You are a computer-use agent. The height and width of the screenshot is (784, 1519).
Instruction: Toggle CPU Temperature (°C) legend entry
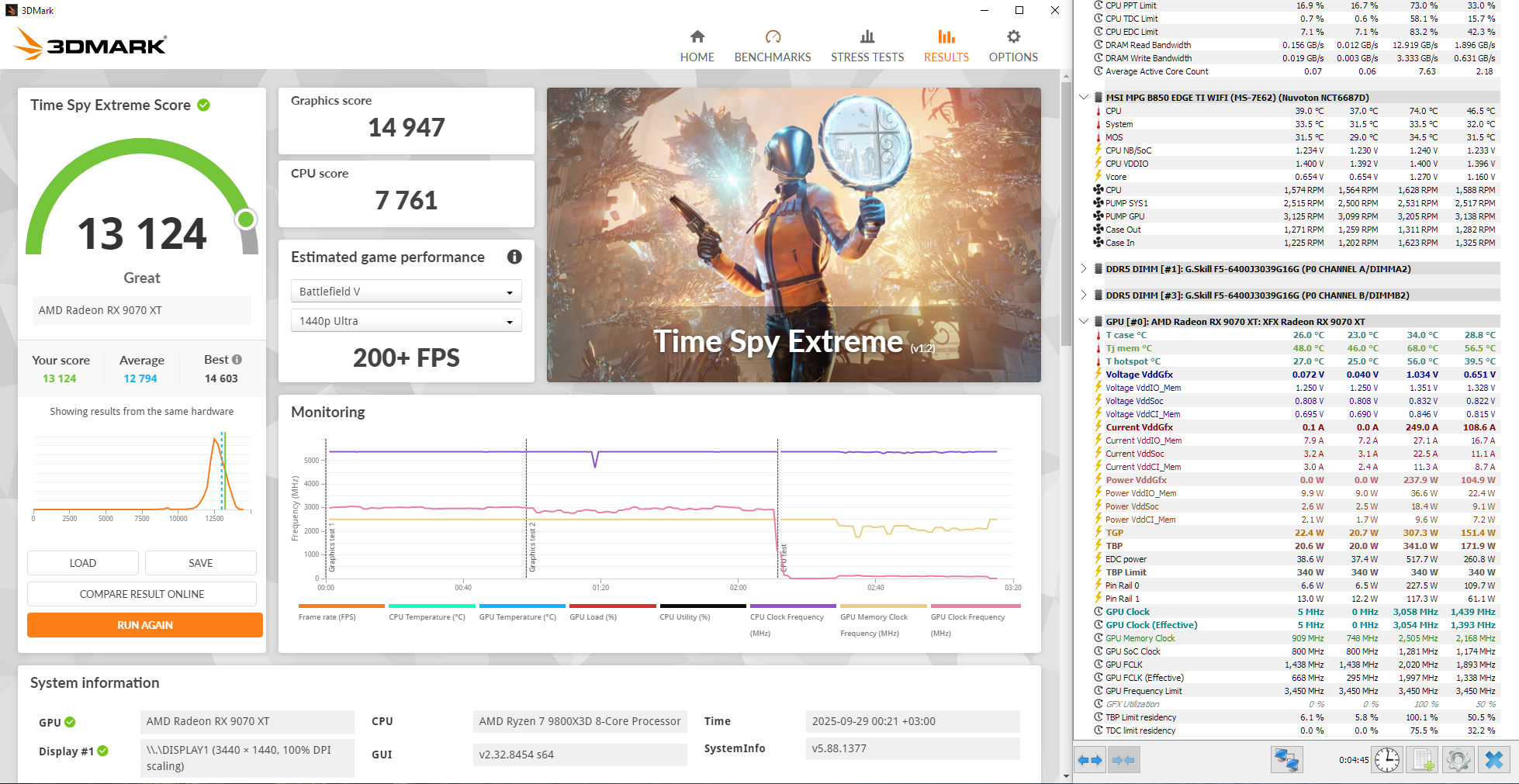coord(431,612)
